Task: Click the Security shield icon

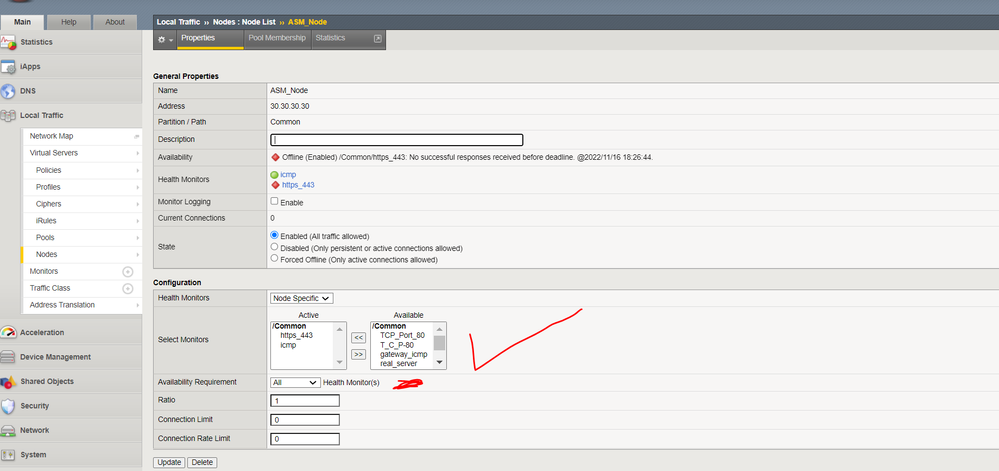Action: [x=9, y=406]
